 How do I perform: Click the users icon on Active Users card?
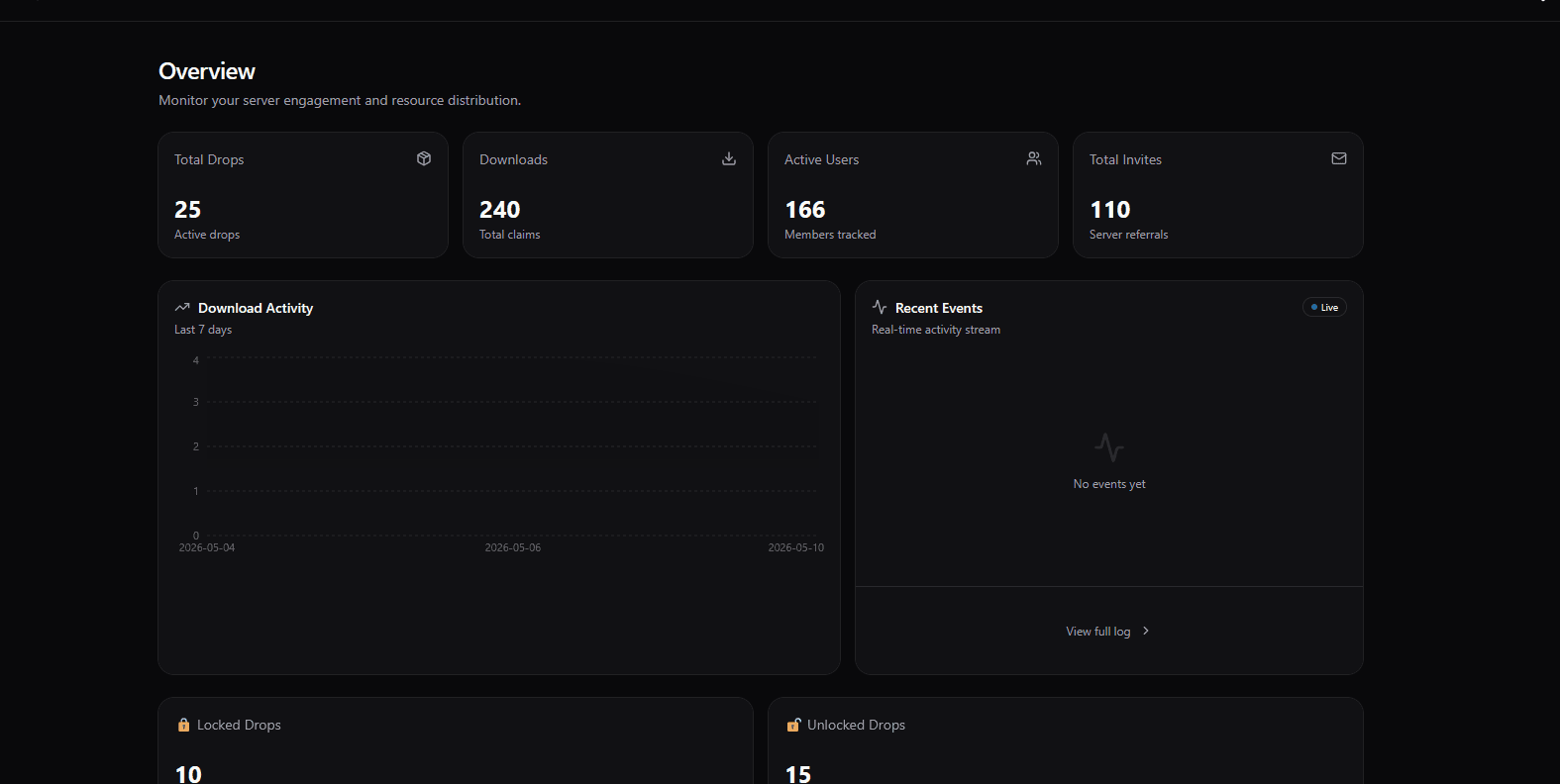click(x=1034, y=158)
